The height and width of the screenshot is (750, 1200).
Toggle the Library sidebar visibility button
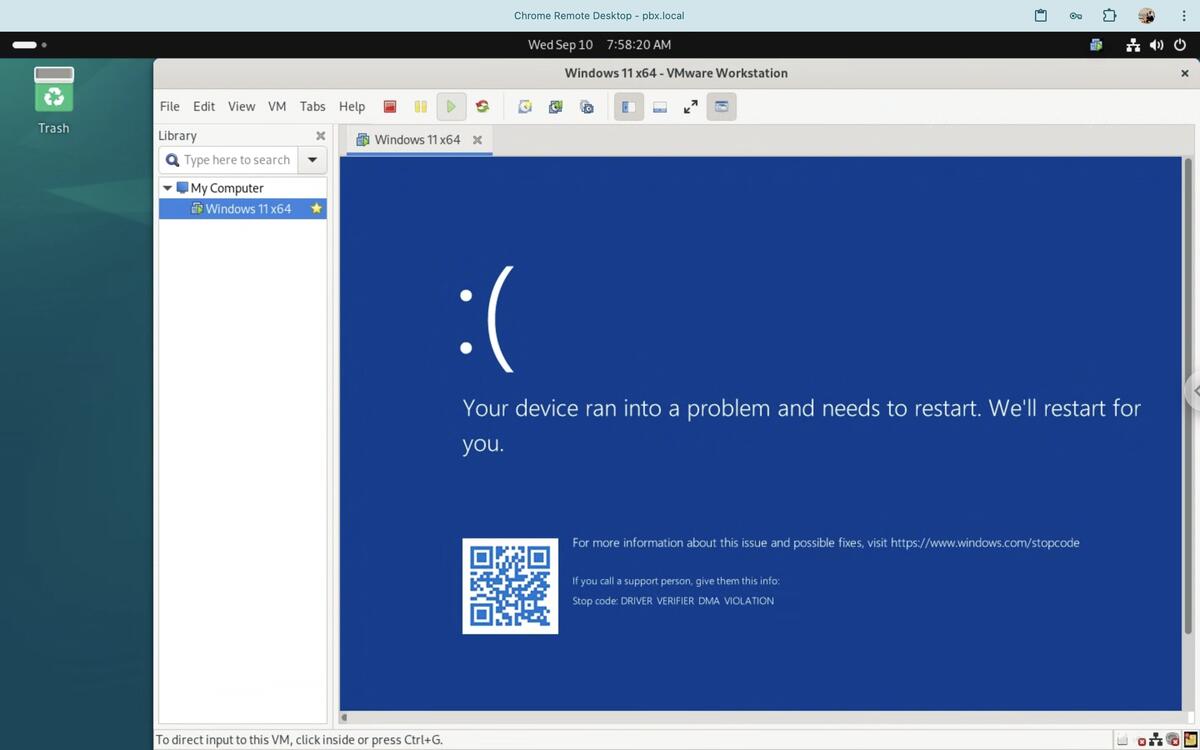[x=628, y=107]
